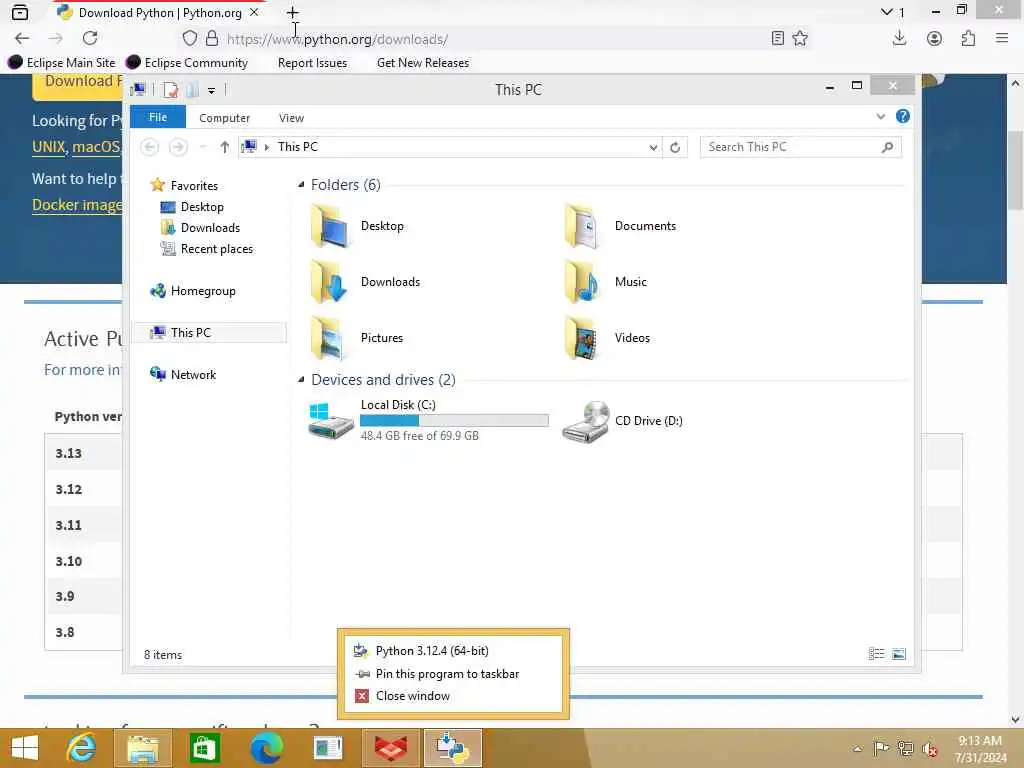Select Homegroup in navigation pane

click(x=202, y=291)
